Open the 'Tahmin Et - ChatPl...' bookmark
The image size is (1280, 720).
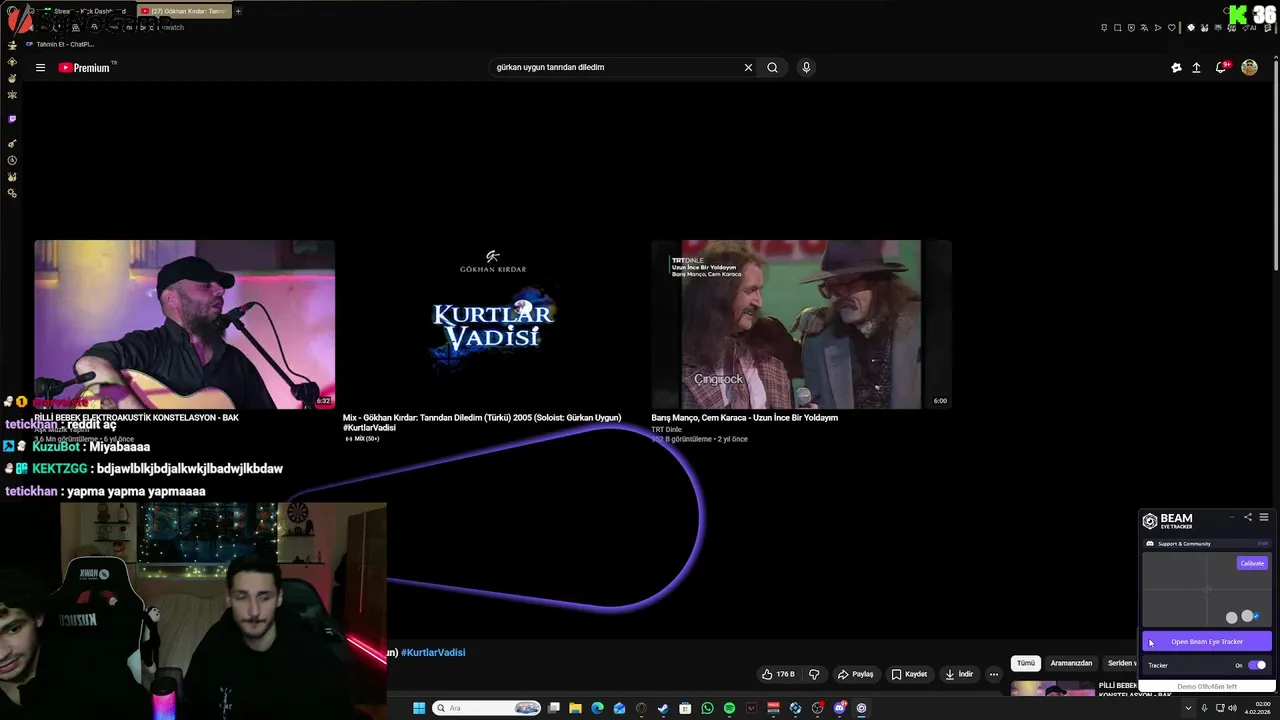(x=59, y=44)
